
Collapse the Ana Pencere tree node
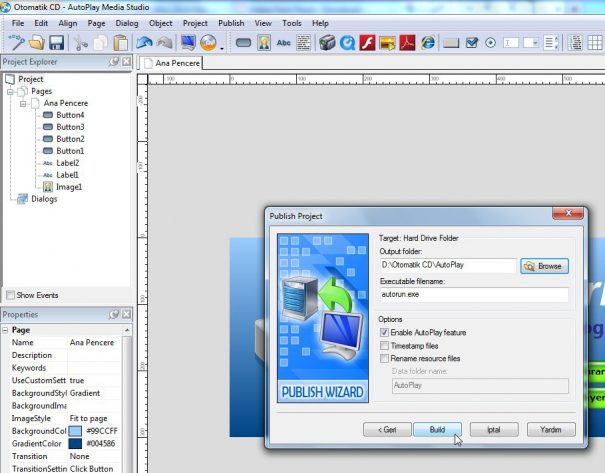(x=23, y=104)
